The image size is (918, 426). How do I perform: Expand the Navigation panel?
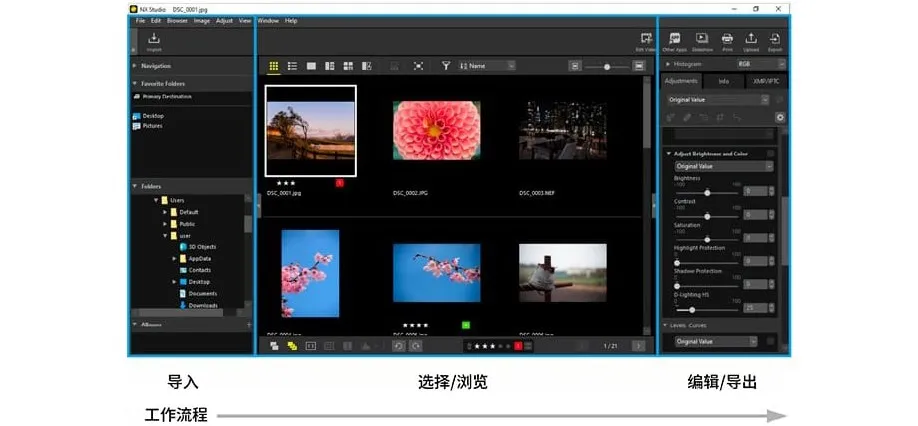(135, 65)
